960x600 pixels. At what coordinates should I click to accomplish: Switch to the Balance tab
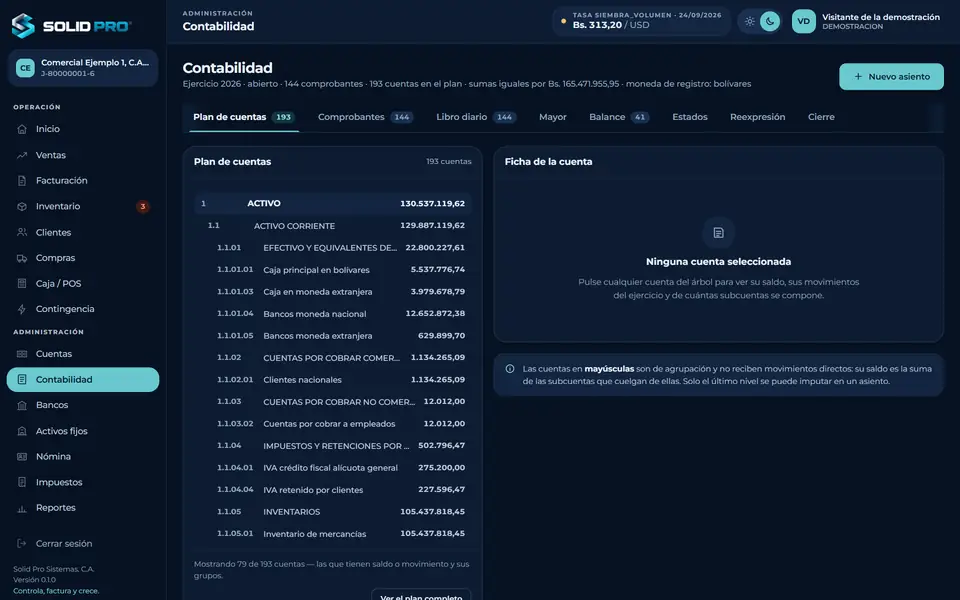(x=619, y=117)
